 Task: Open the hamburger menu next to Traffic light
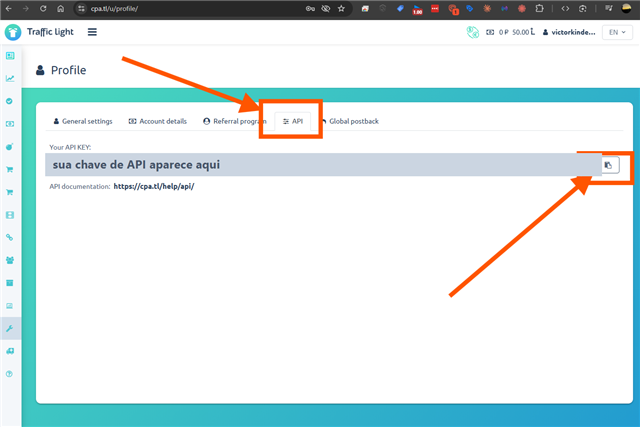pyautogui.click(x=92, y=32)
